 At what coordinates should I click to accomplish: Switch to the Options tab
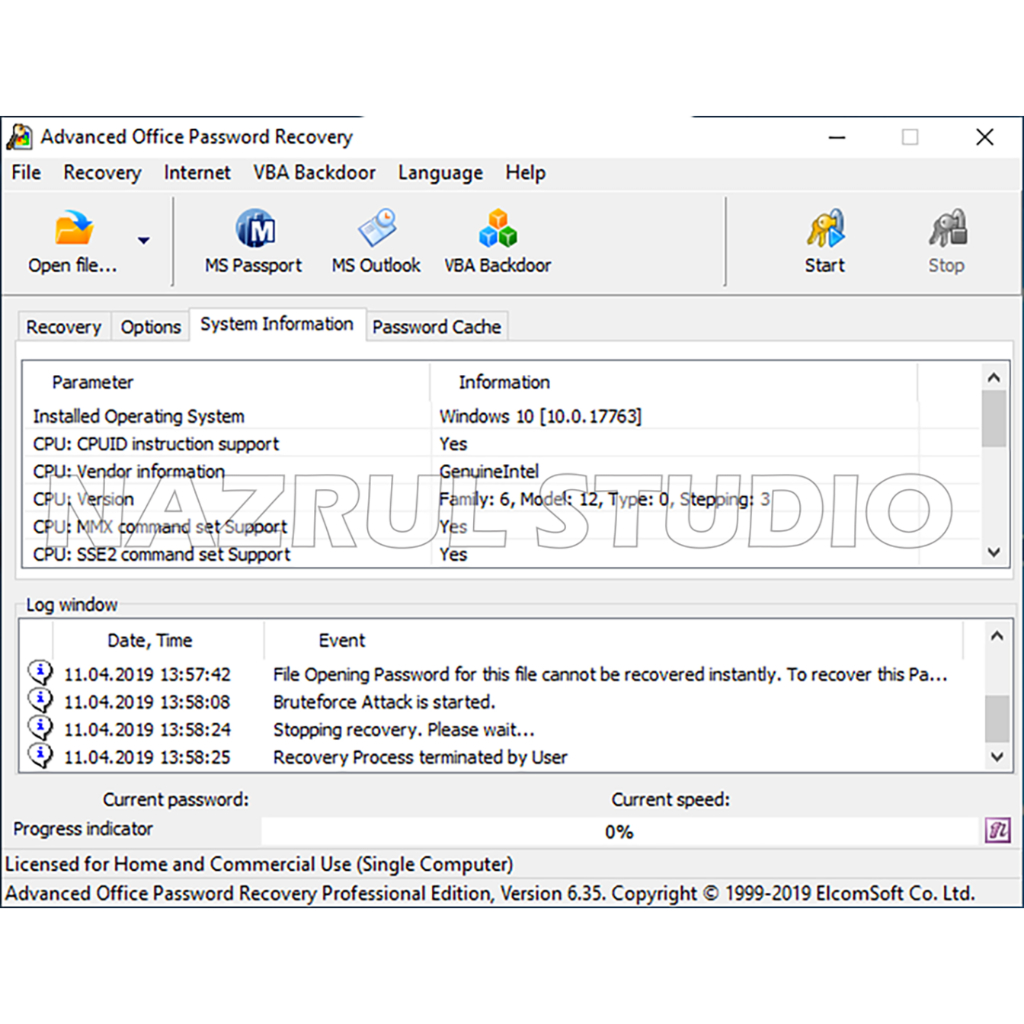point(150,327)
